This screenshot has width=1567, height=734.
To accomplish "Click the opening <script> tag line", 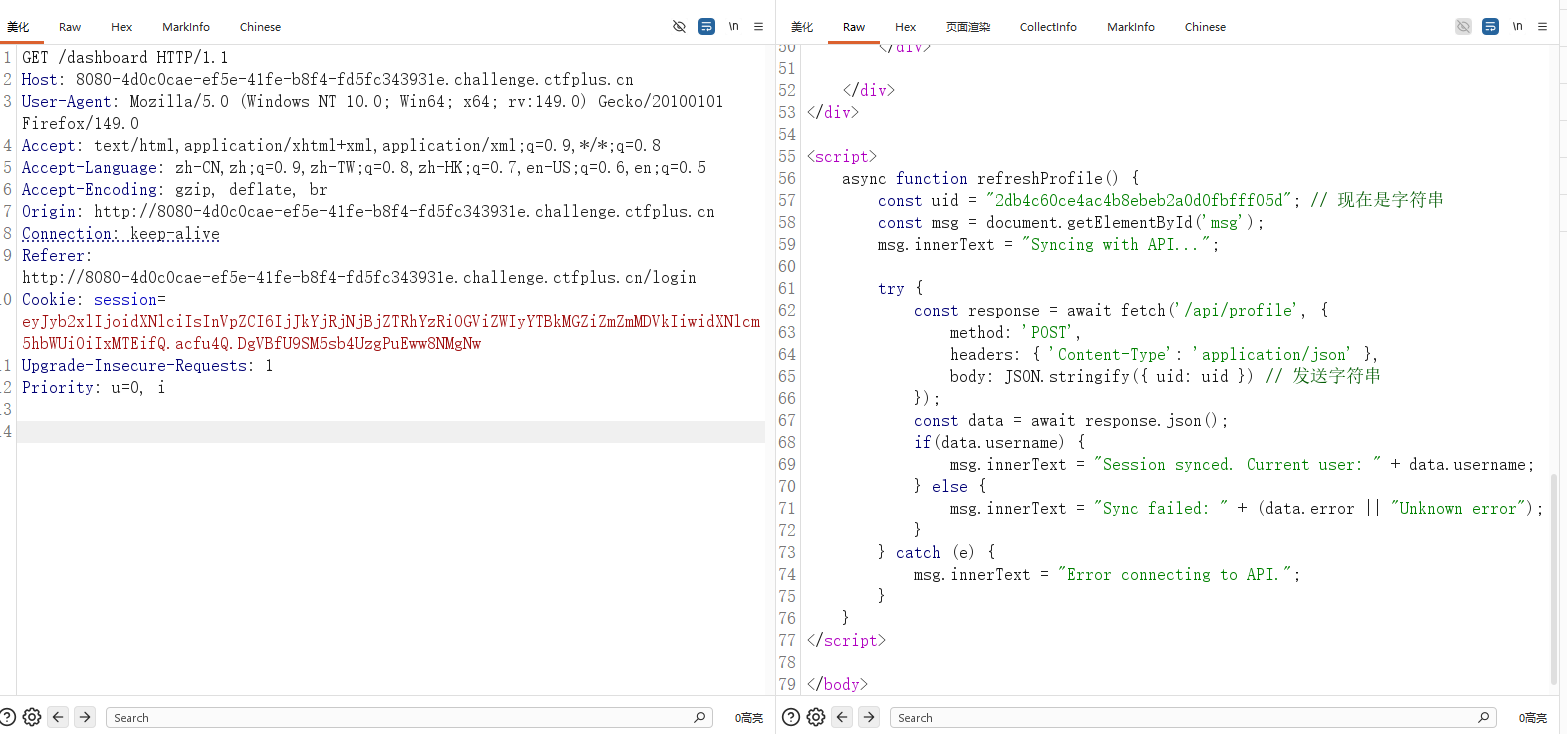I will [842, 157].
